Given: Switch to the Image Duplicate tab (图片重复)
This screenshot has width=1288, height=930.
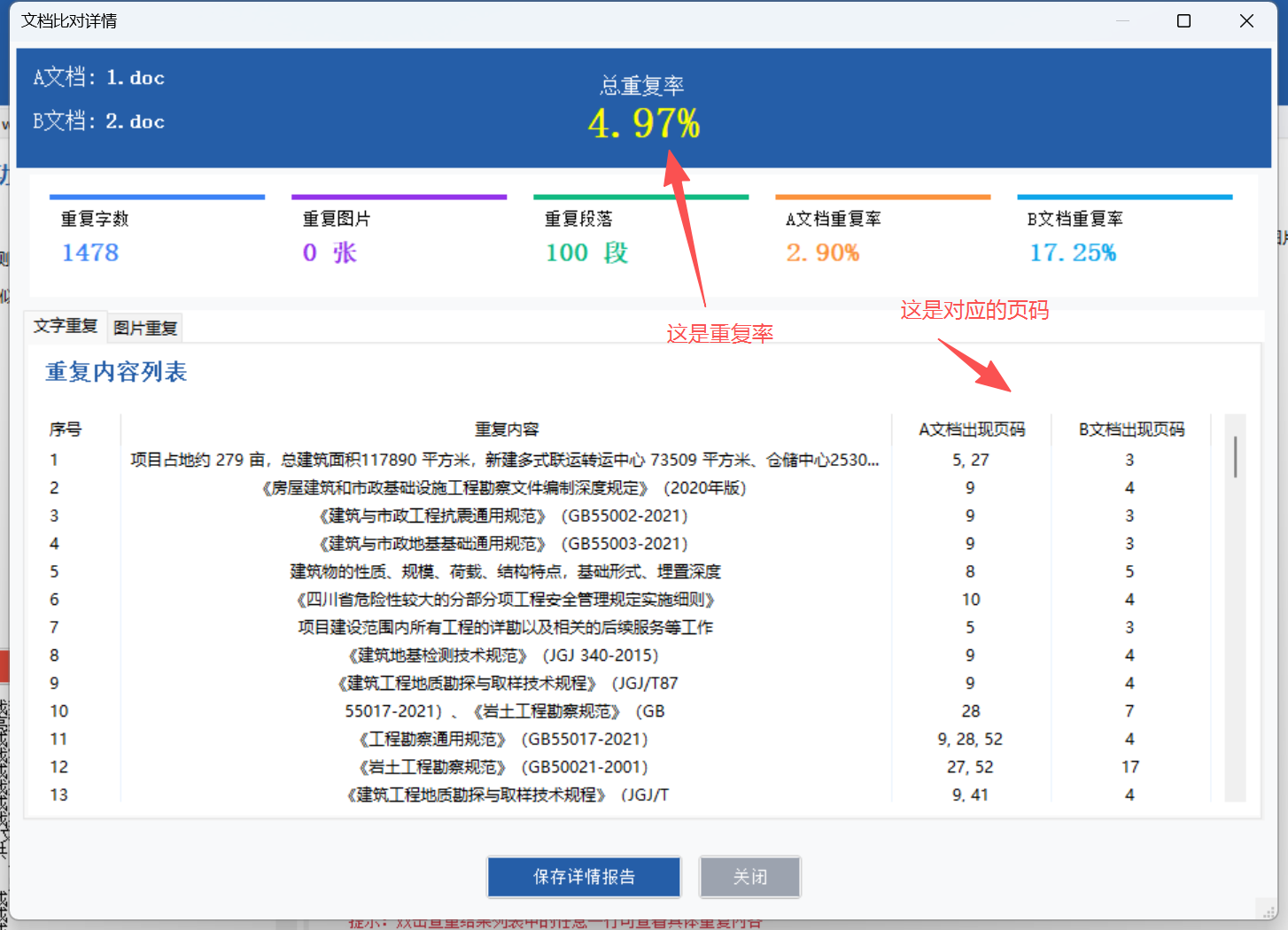Looking at the screenshot, I should (x=145, y=329).
